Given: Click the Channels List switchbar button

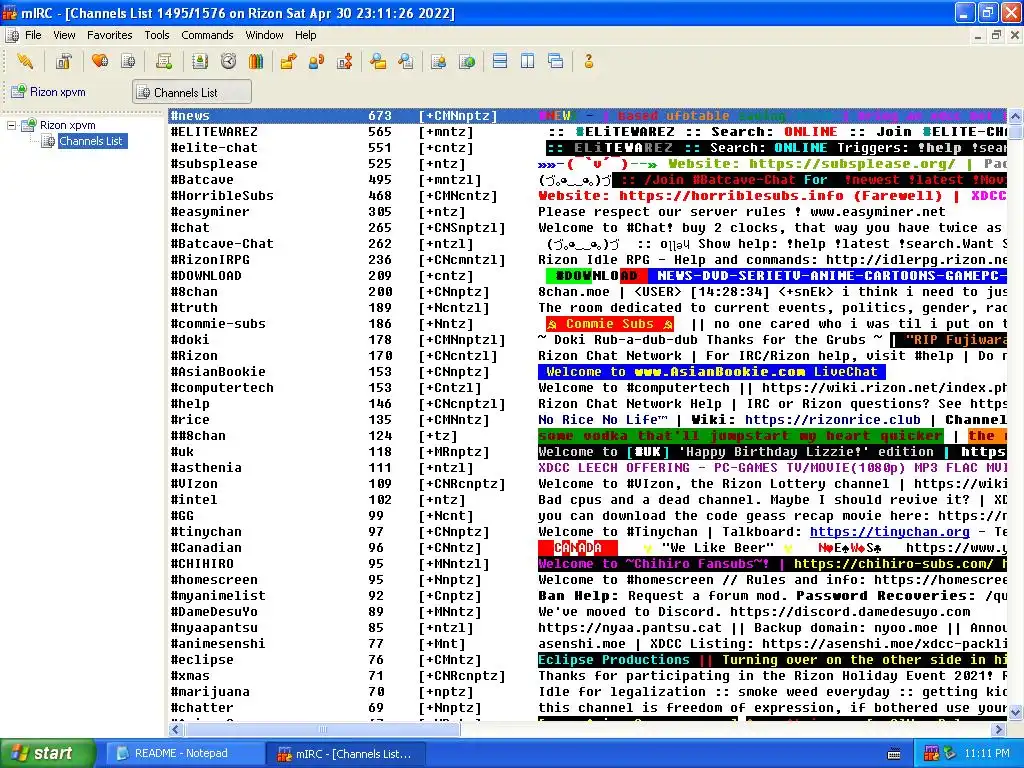Looking at the screenshot, I should click(191, 92).
